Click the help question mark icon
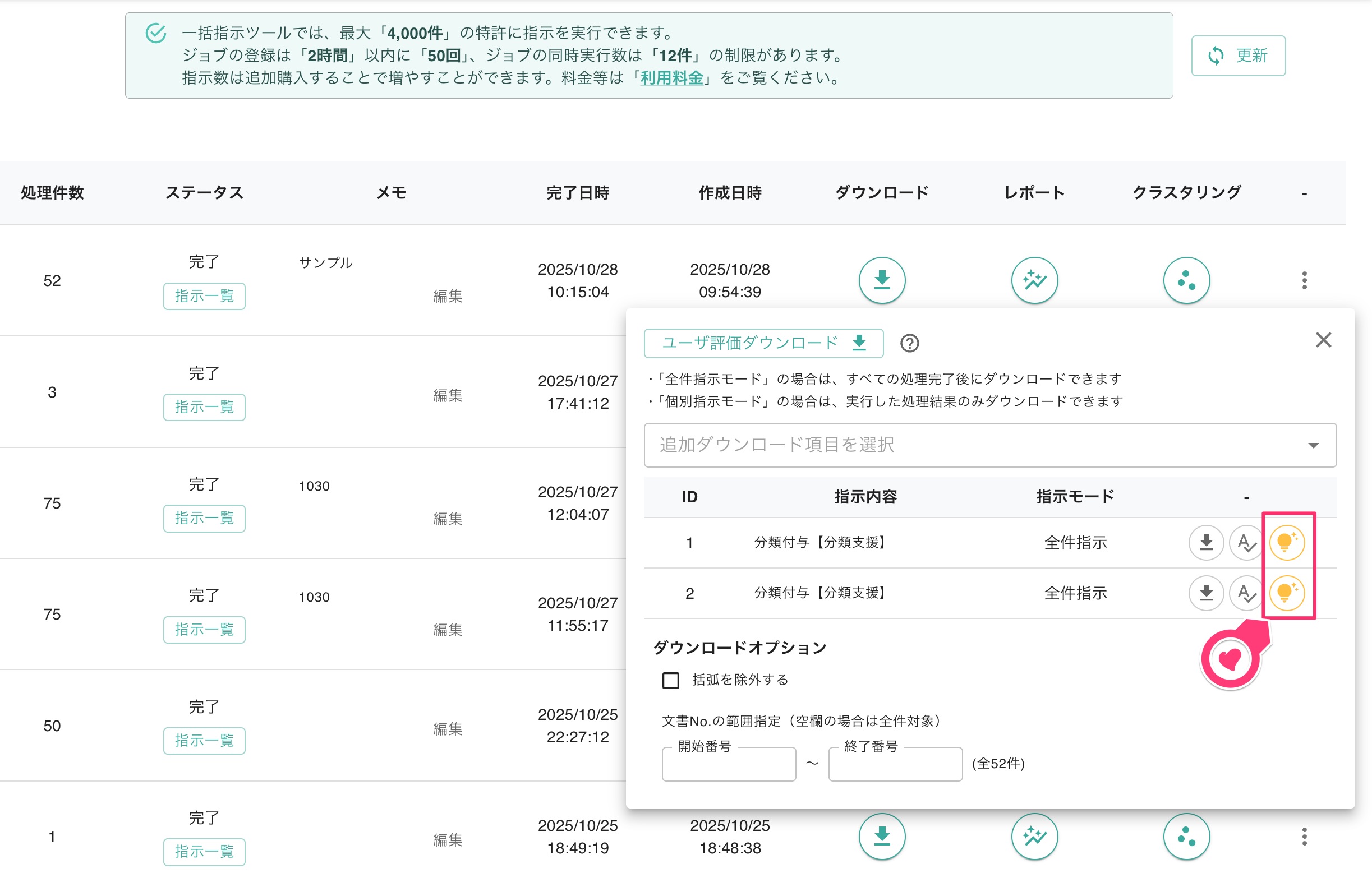This screenshot has height=887, width=1372. 909,343
